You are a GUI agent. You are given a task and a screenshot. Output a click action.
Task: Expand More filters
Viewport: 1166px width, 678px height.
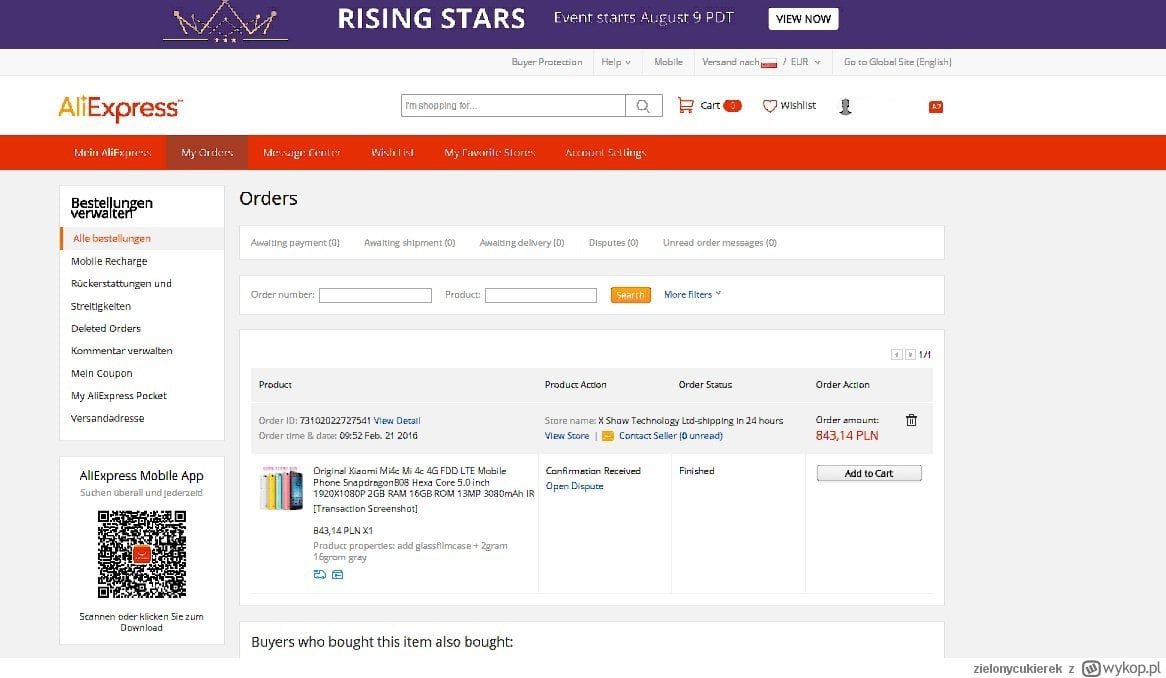[x=692, y=294]
